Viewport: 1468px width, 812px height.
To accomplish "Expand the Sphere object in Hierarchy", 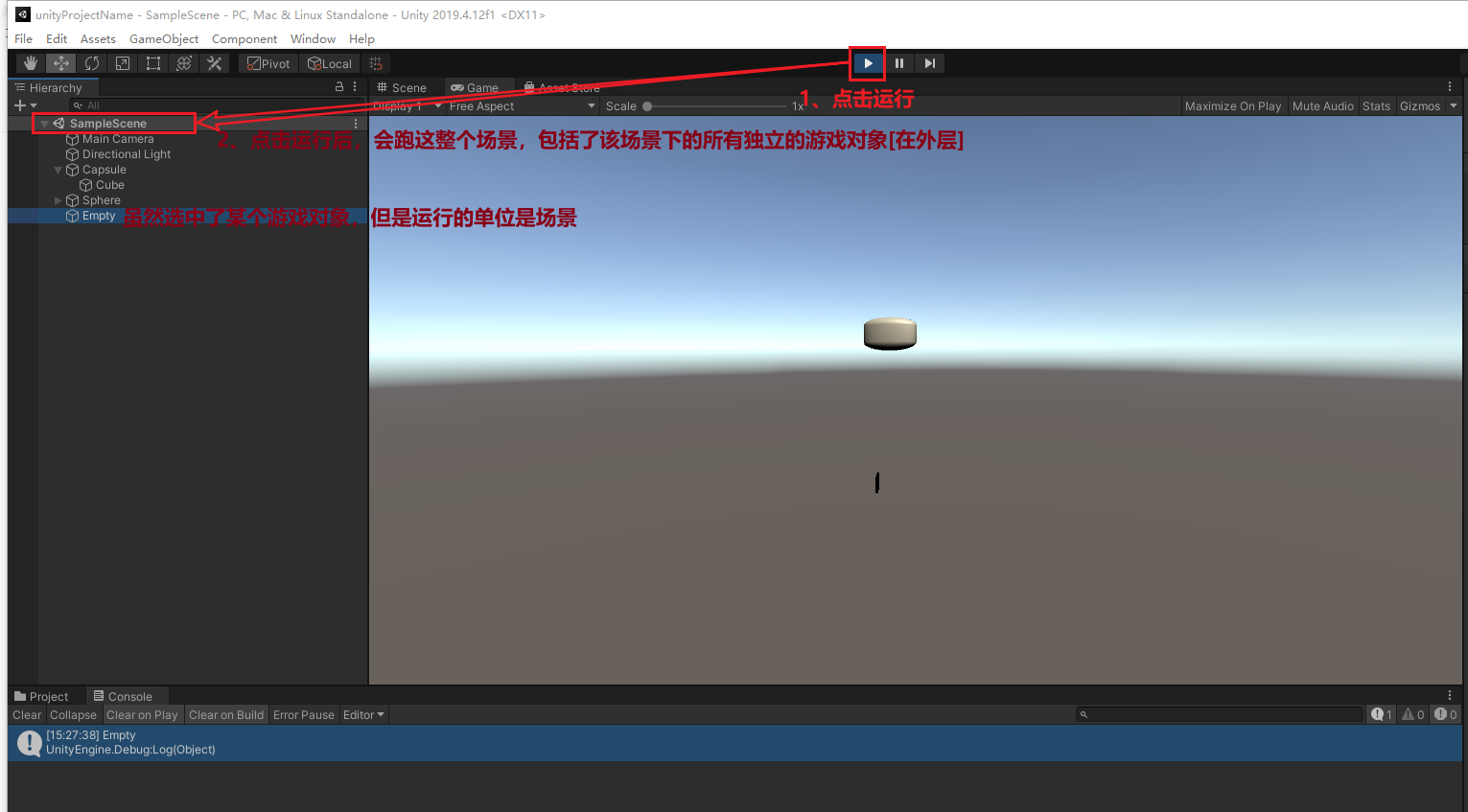I will (x=58, y=200).
